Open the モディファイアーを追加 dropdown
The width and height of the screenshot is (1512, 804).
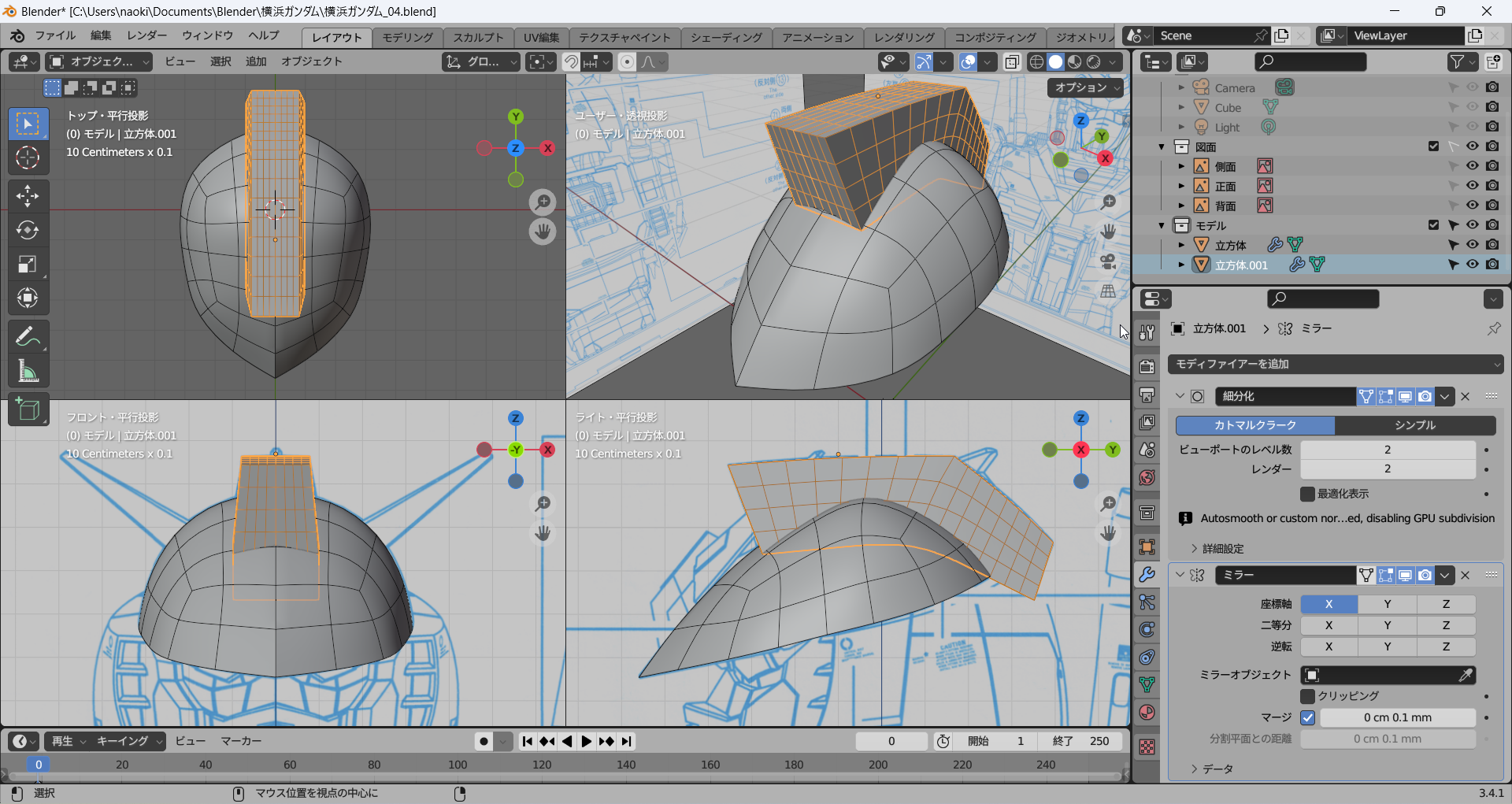(1336, 364)
